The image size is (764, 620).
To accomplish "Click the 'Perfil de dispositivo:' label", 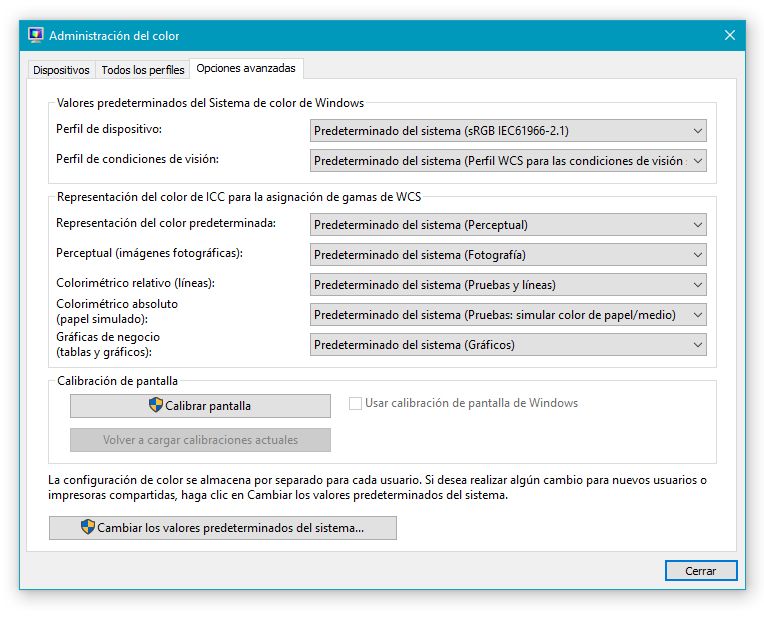I will 109,129.
